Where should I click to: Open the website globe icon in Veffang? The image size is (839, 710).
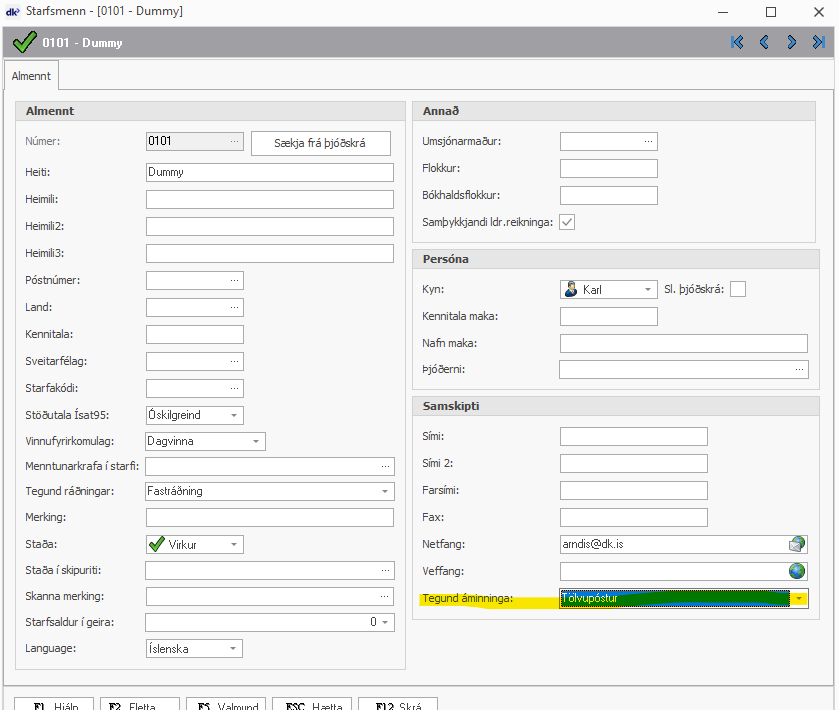[796, 571]
